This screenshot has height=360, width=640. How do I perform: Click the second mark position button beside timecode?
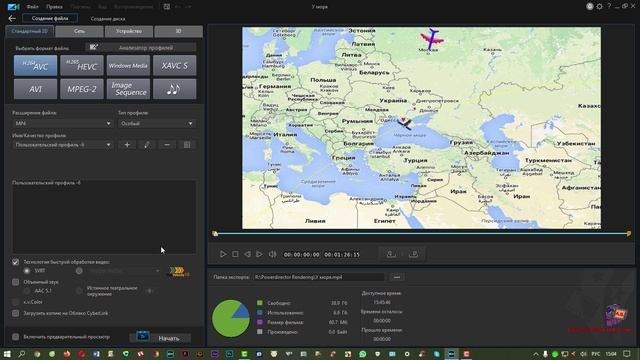click(x=413, y=254)
